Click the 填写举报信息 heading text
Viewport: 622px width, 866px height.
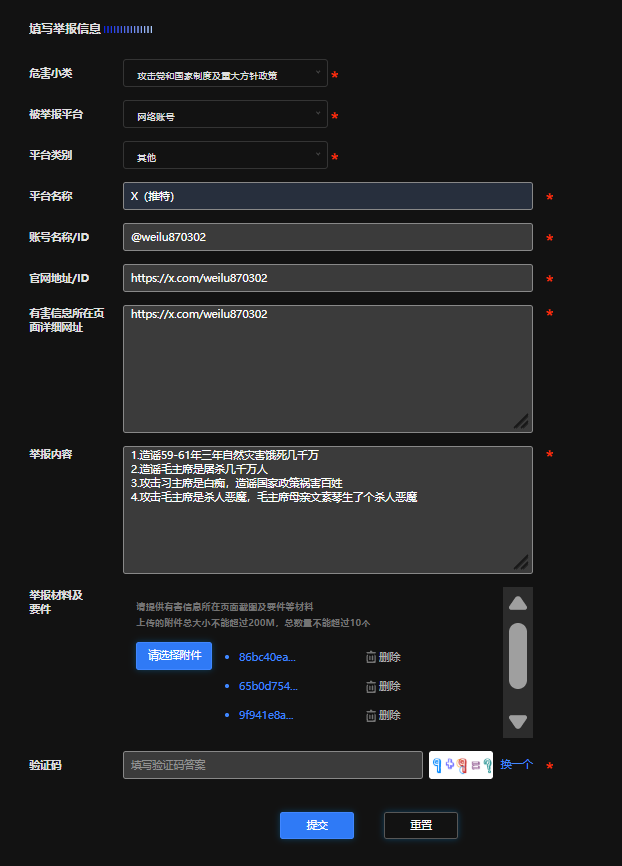[x=65, y=29]
